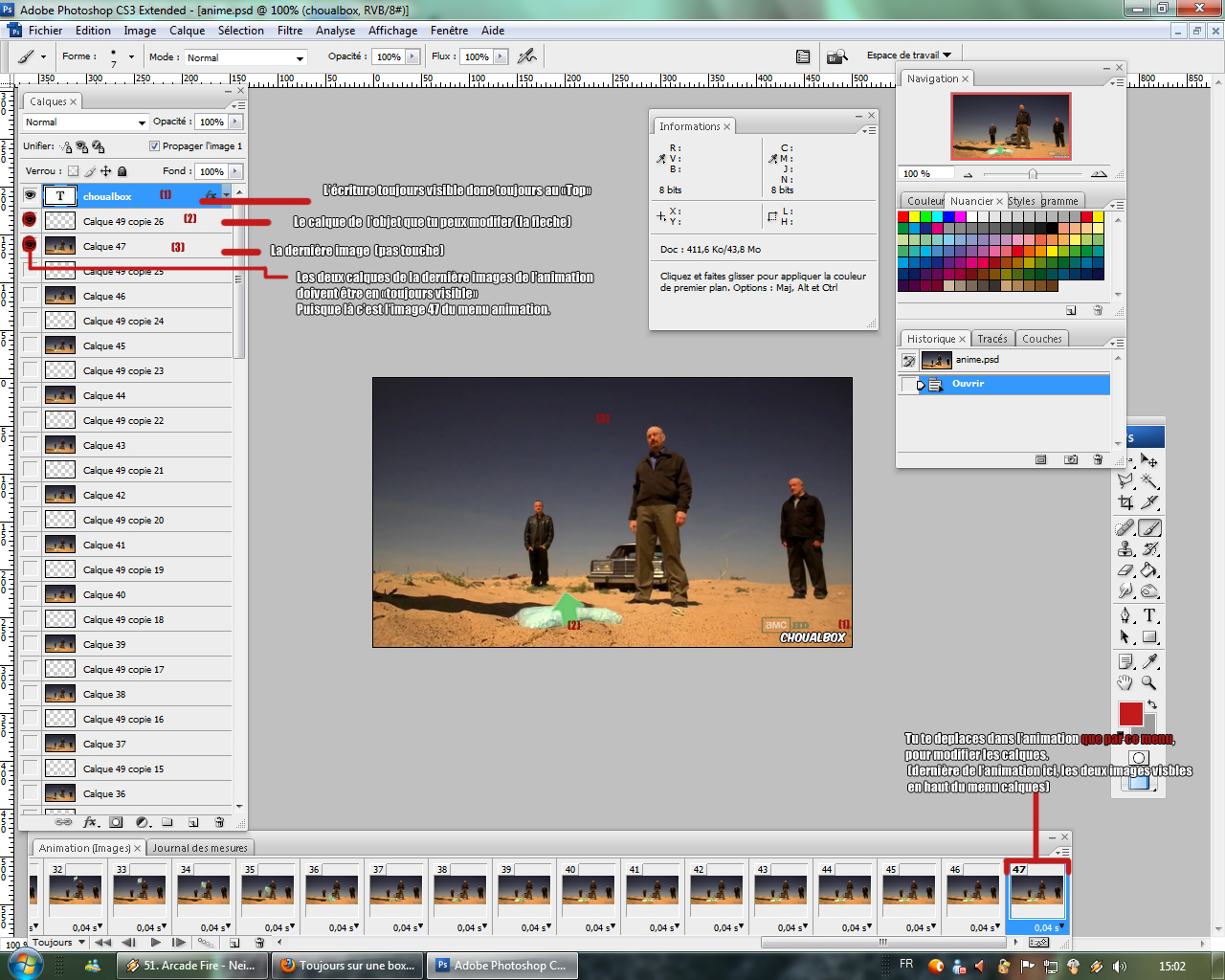The width and height of the screenshot is (1225, 980).
Task: Select the Pen tool
Action: pos(1125,615)
